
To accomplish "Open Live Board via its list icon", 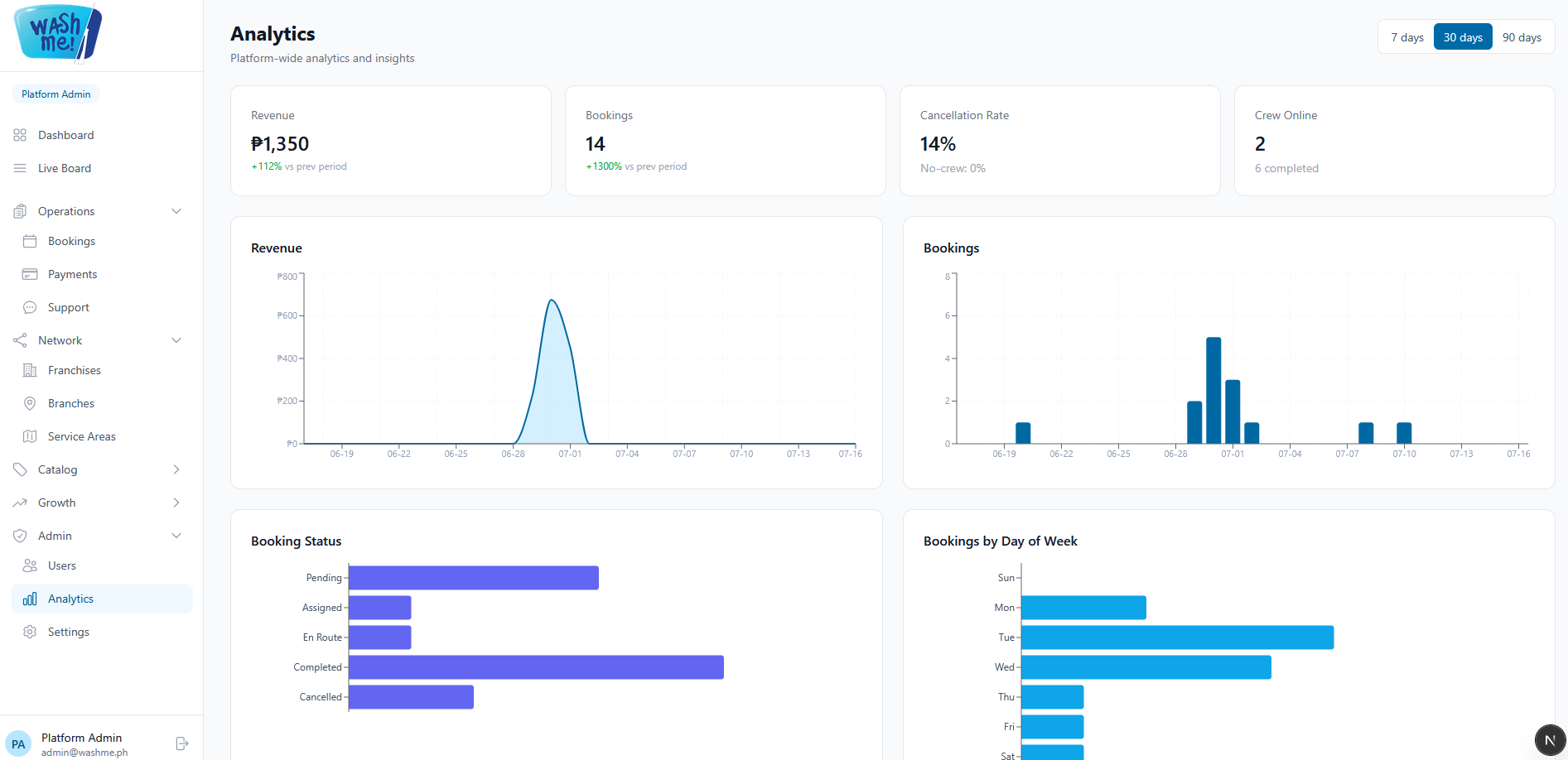I will click(x=20, y=168).
